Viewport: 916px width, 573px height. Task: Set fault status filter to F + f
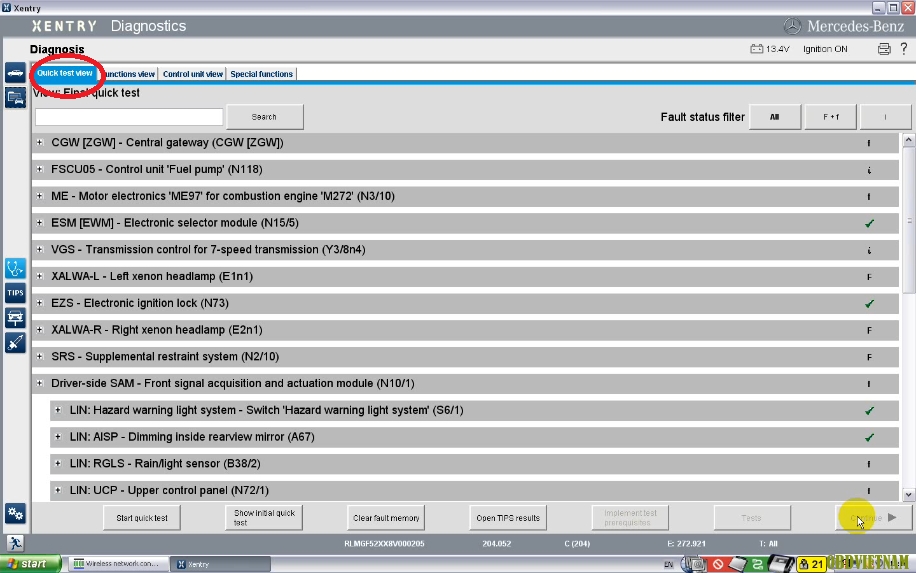click(831, 117)
